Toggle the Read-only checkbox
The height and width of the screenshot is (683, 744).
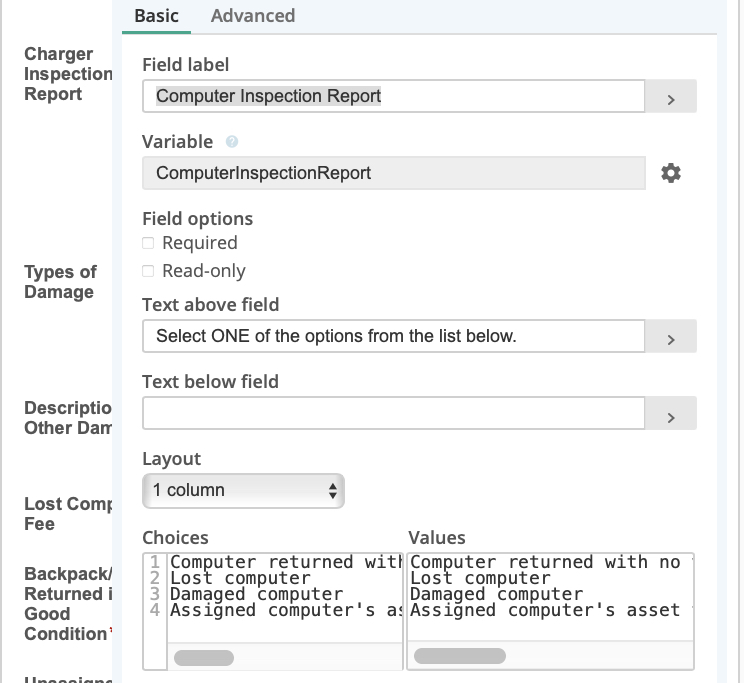click(x=148, y=271)
